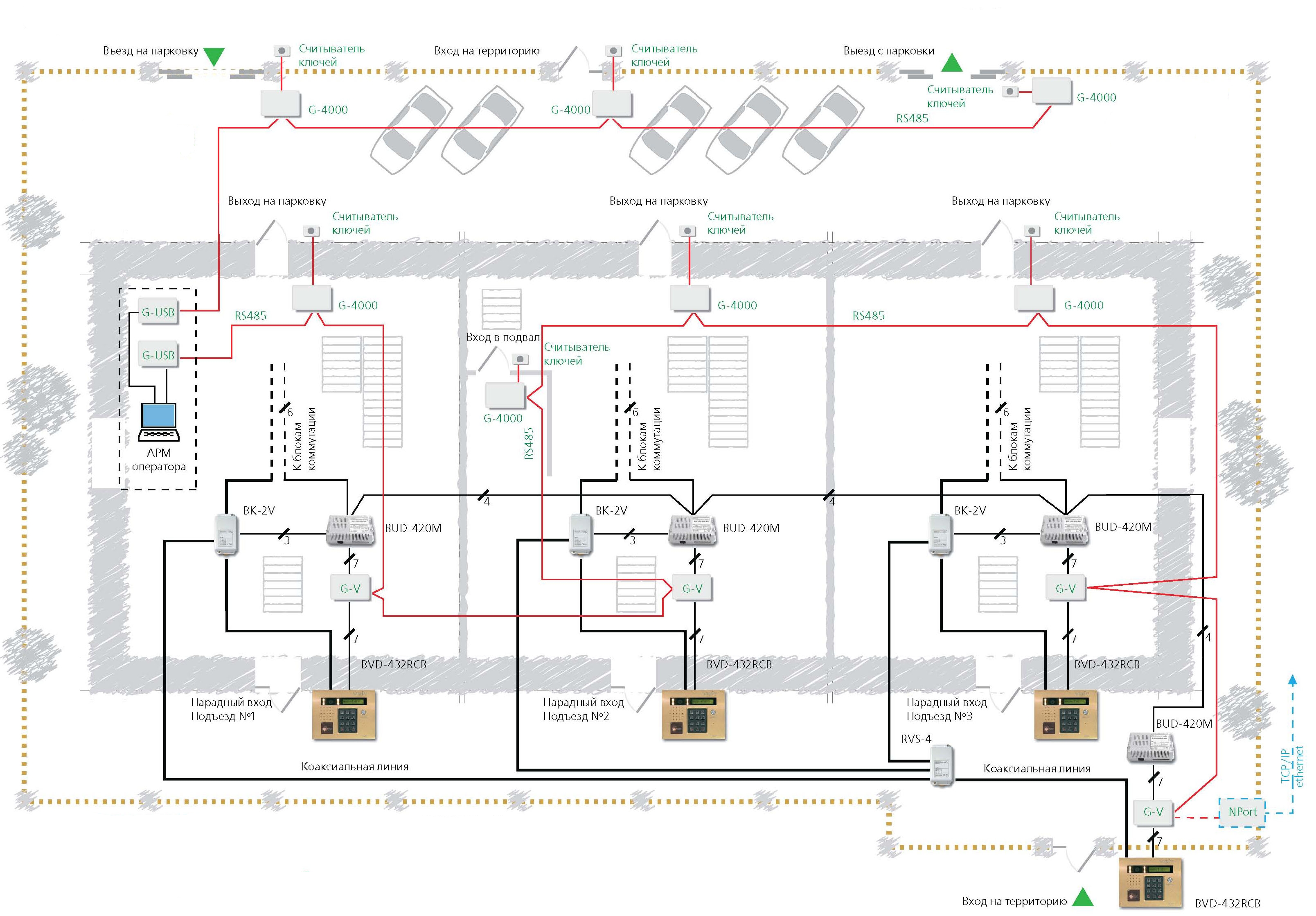Click the RVS-4 device icon
Image resolution: width=1316 pixels, height=916 pixels.
point(942,765)
